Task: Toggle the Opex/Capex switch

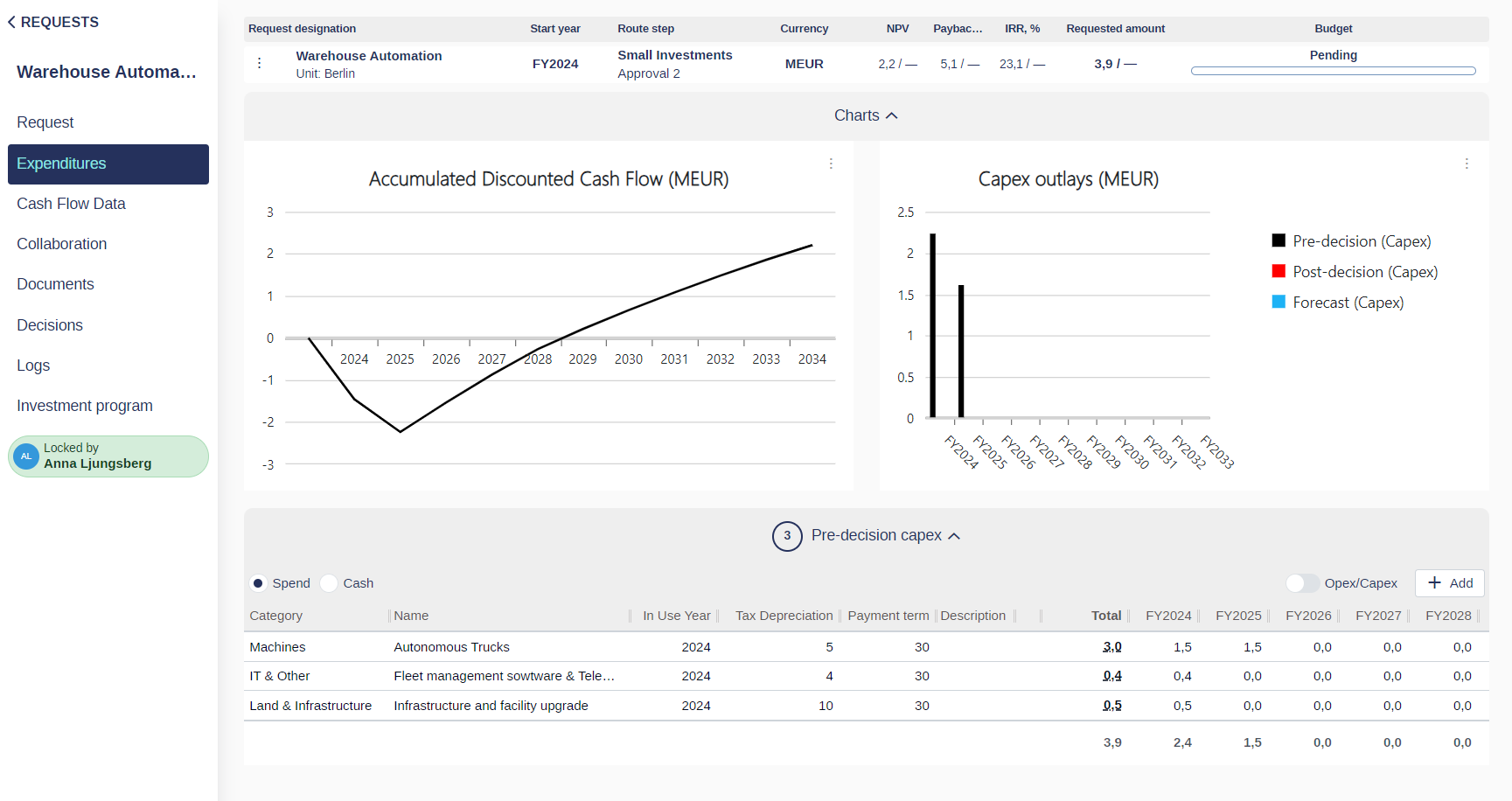Action: tap(1302, 583)
